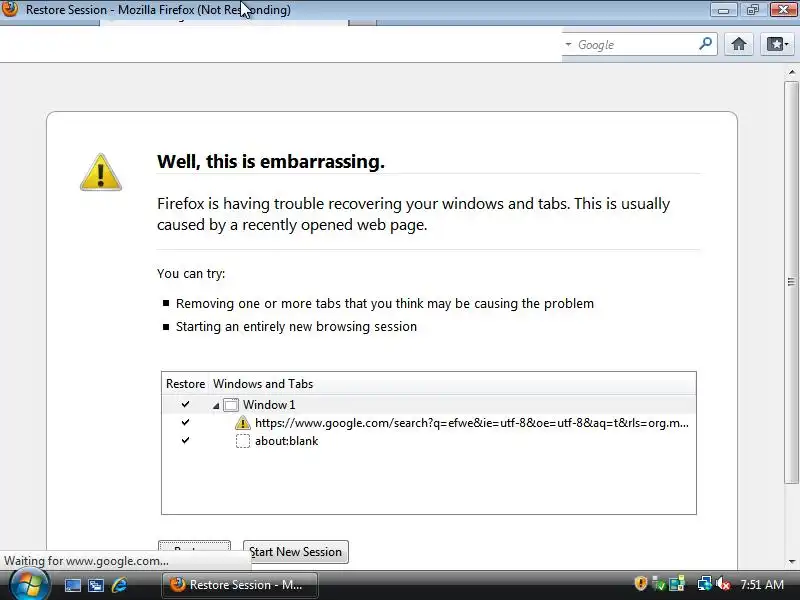Click the Restore column header

[x=185, y=384]
